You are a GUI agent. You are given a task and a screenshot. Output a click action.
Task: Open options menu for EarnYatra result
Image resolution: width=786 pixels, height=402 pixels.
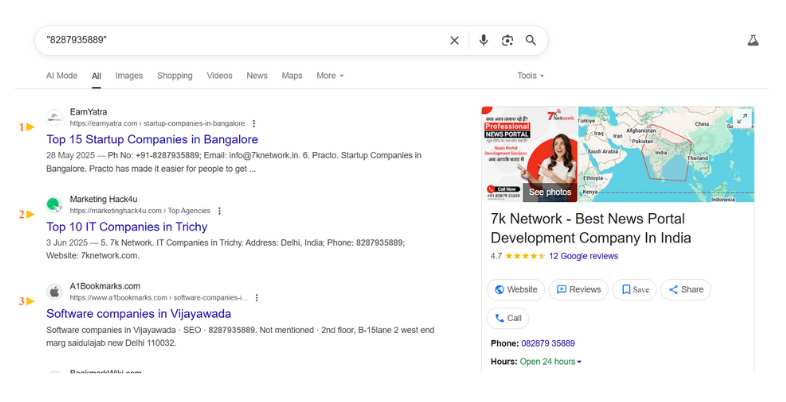(254, 123)
